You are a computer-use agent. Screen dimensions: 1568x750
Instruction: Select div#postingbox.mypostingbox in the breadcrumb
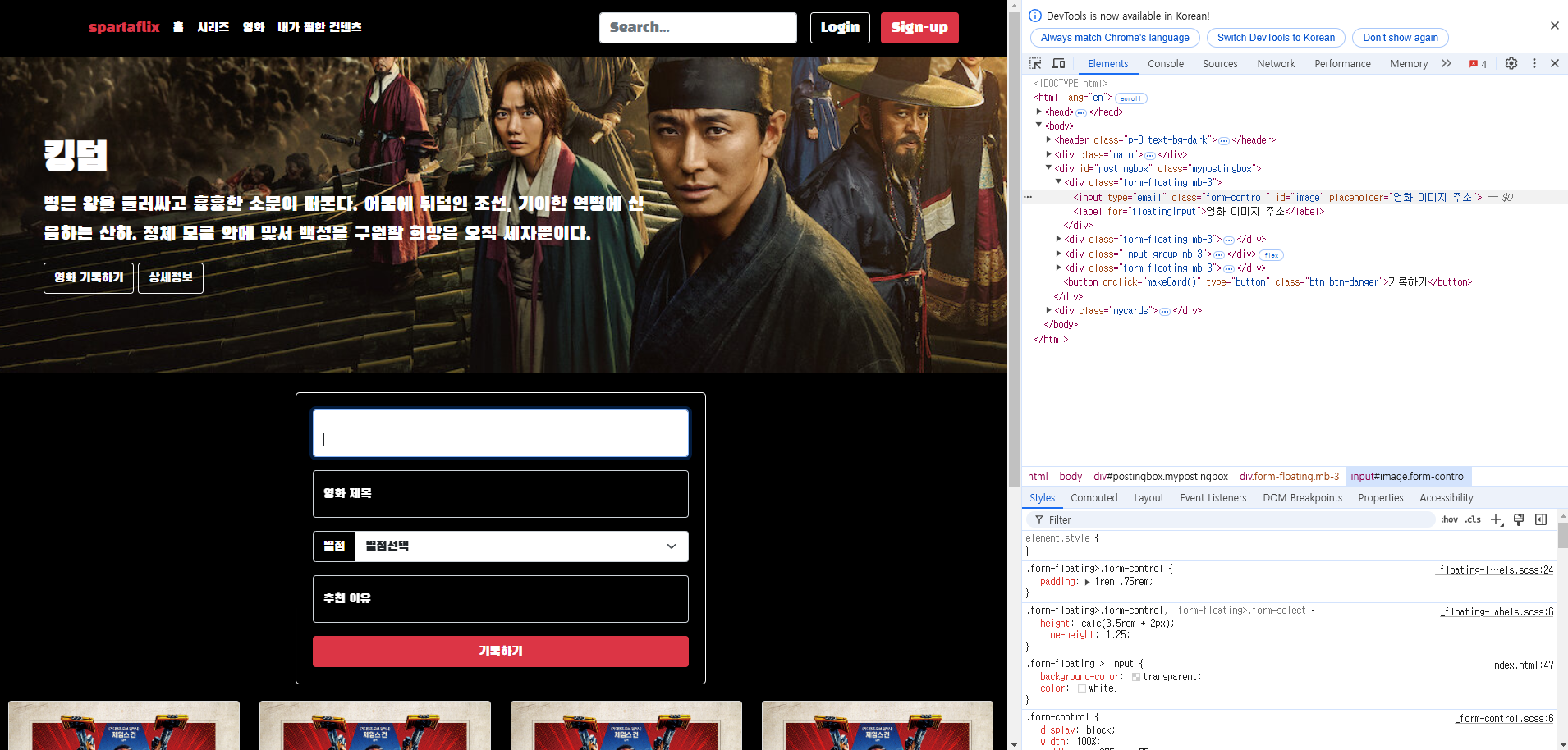pos(1161,476)
